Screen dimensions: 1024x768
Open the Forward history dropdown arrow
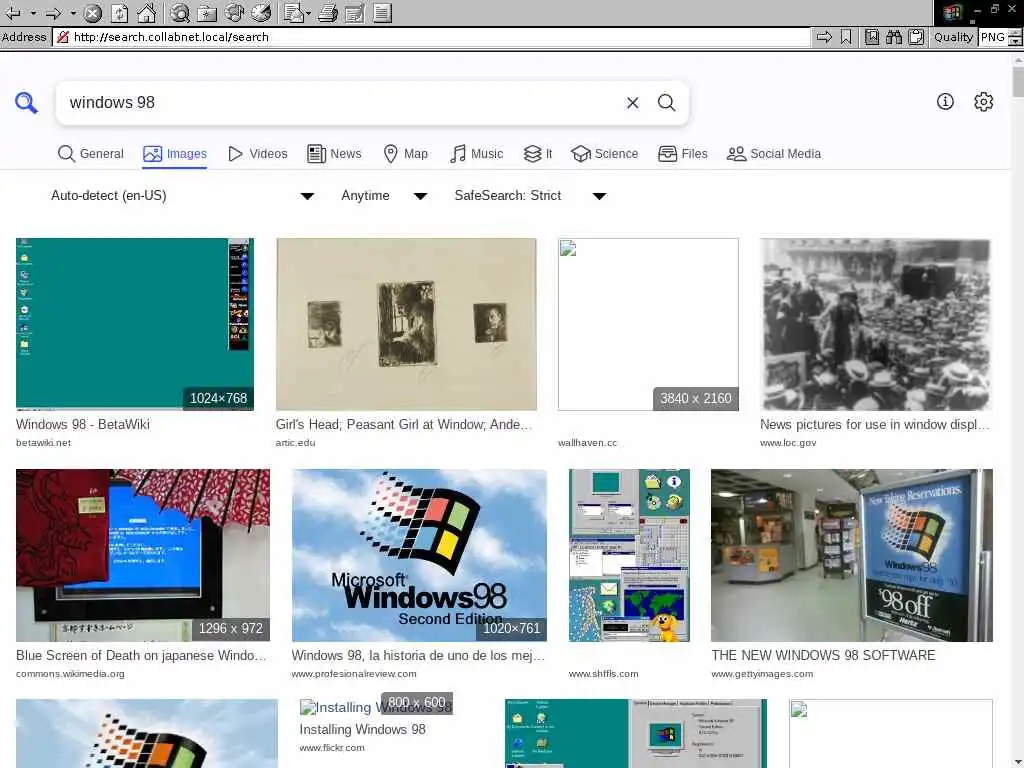tap(72, 12)
